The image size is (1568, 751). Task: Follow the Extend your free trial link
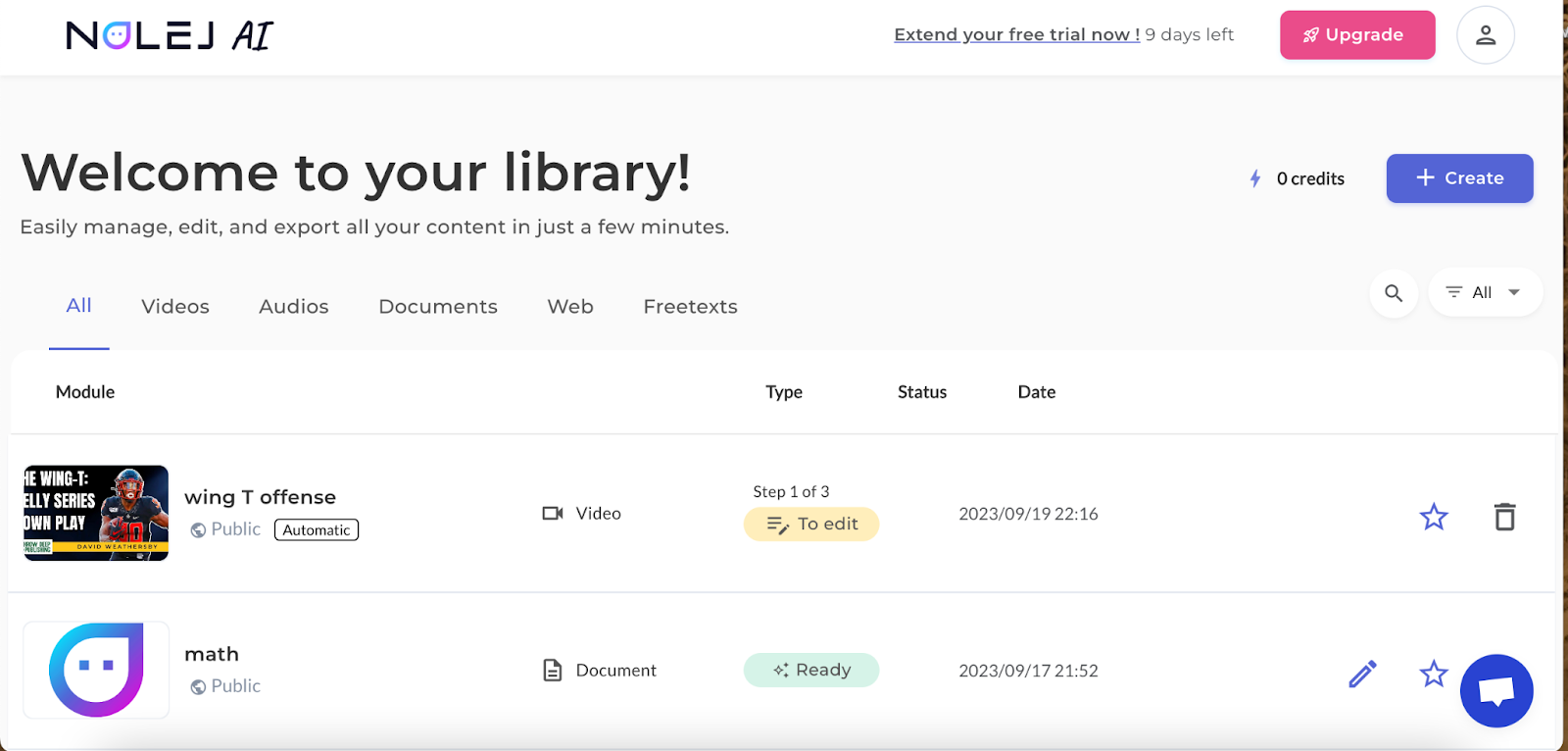coord(1016,35)
